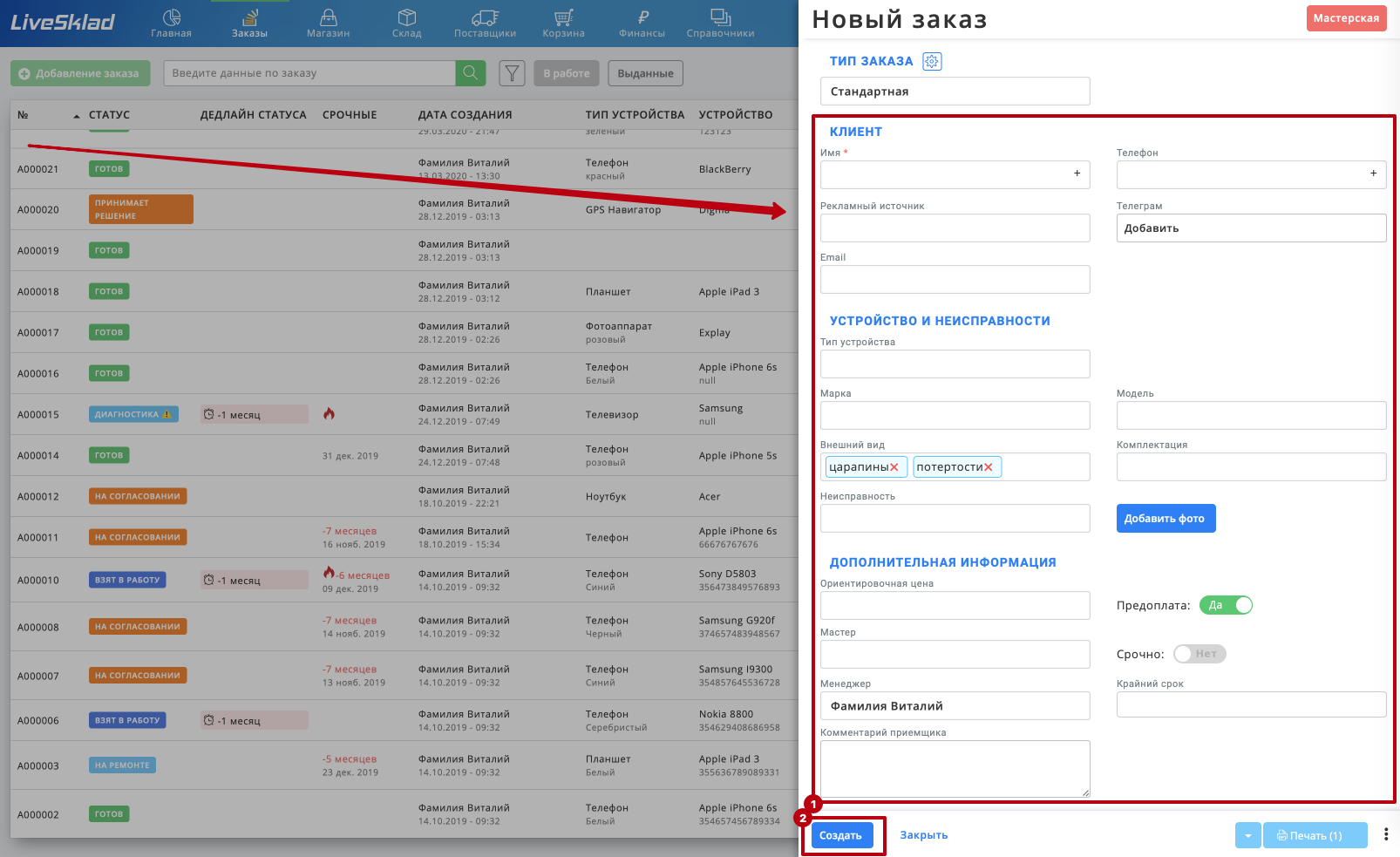The height and width of the screenshot is (857, 1400).
Task: Focus the order search field
Action: pyautogui.click(x=309, y=73)
